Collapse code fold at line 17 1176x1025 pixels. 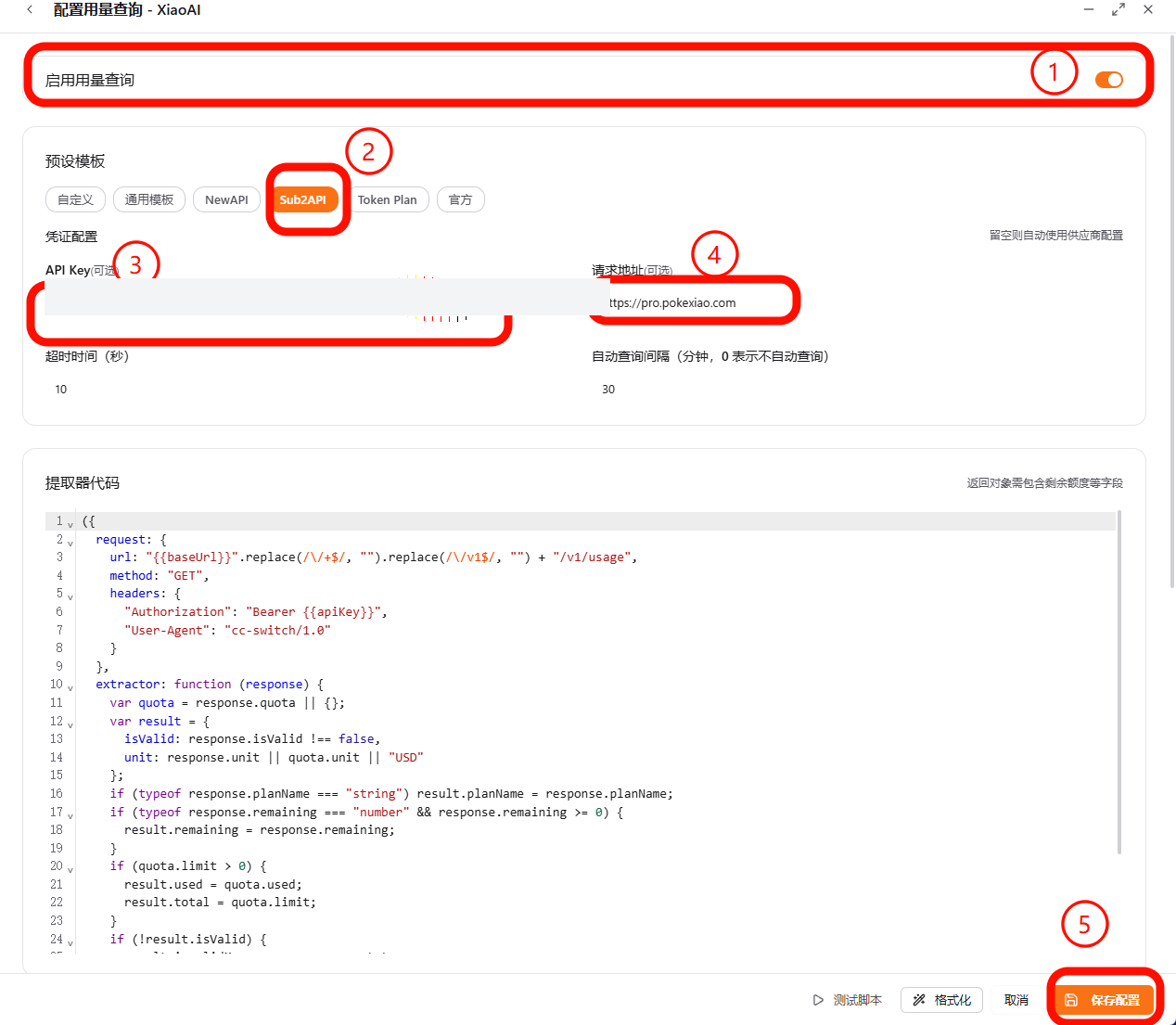[x=70, y=815]
